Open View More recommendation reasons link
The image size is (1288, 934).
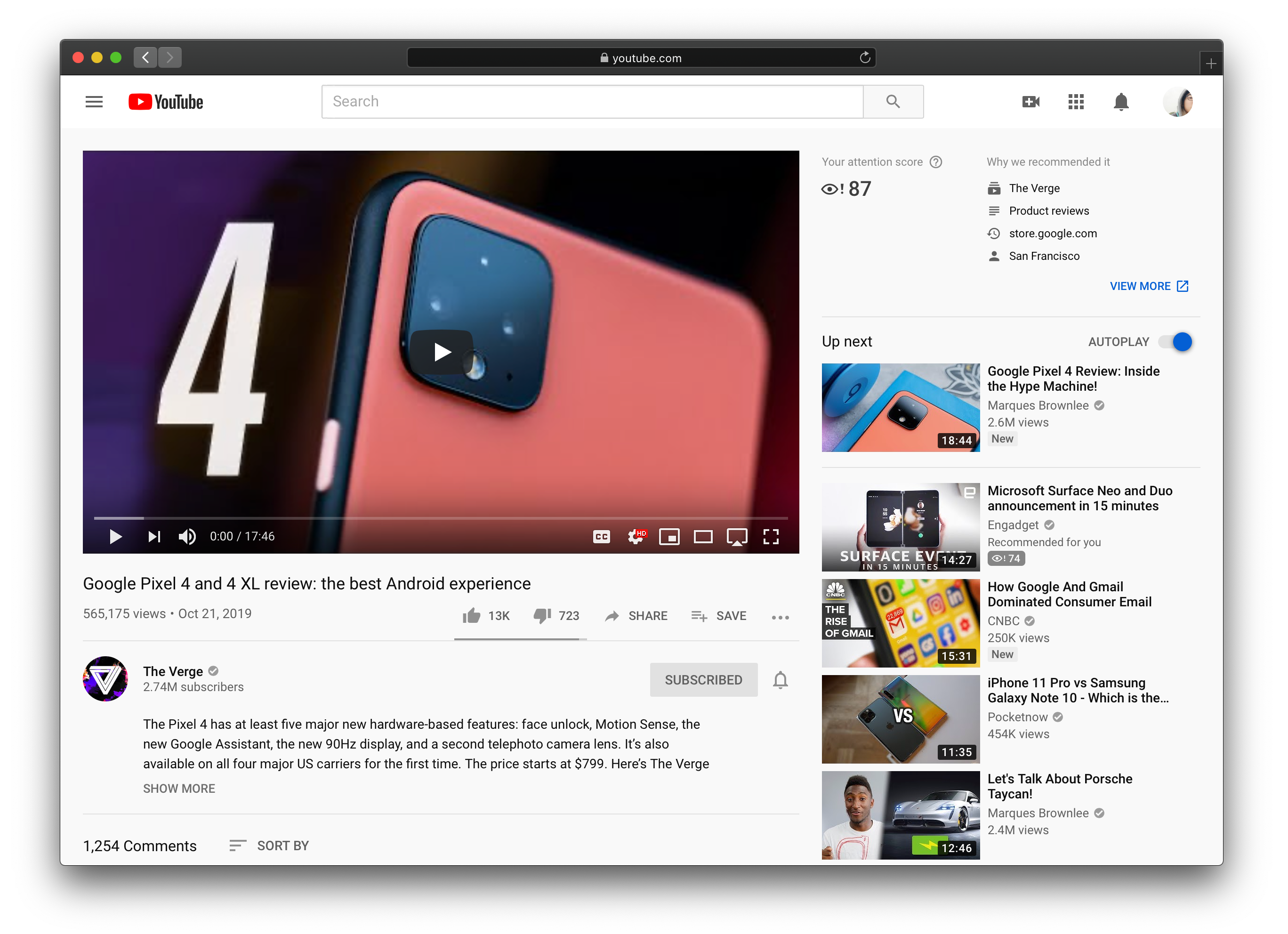pyautogui.click(x=1148, y=286)
